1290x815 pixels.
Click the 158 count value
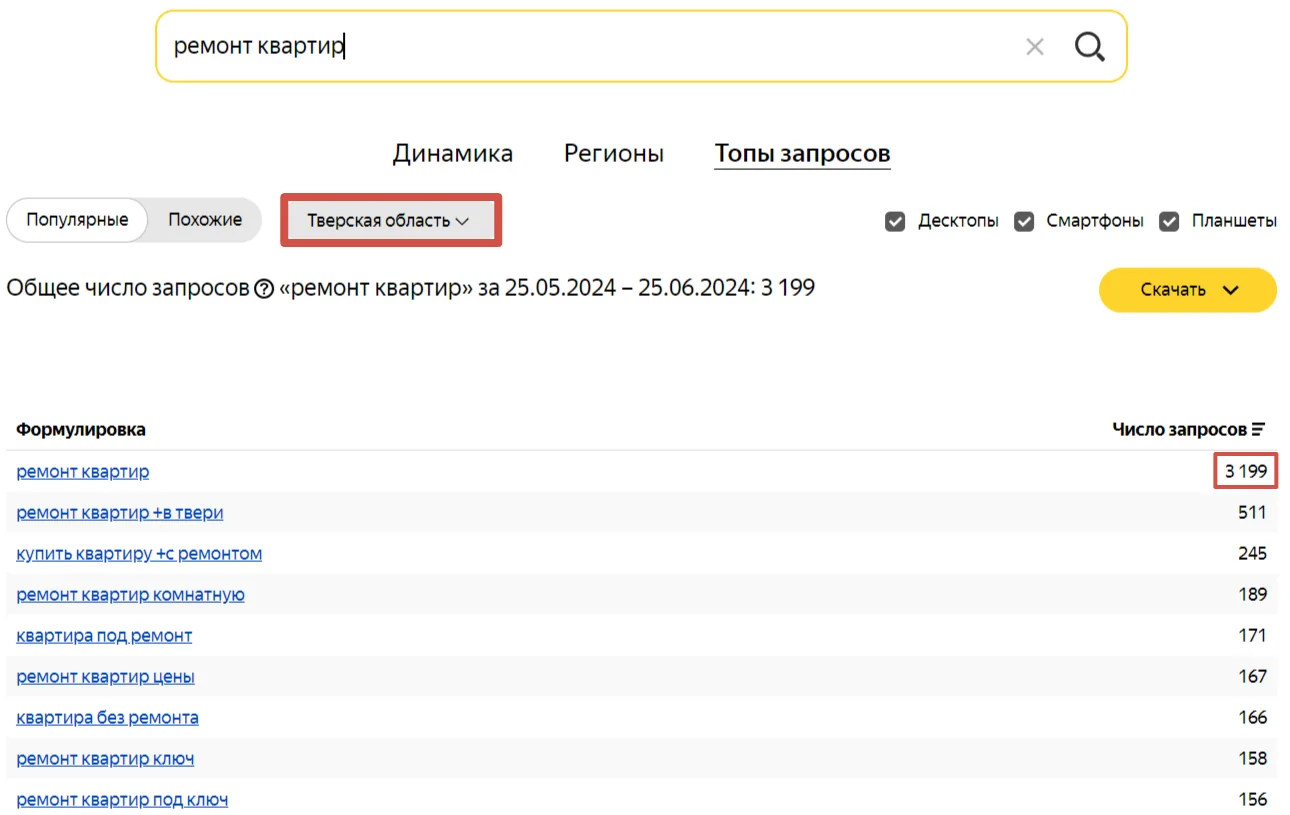tap(1253, 759)
